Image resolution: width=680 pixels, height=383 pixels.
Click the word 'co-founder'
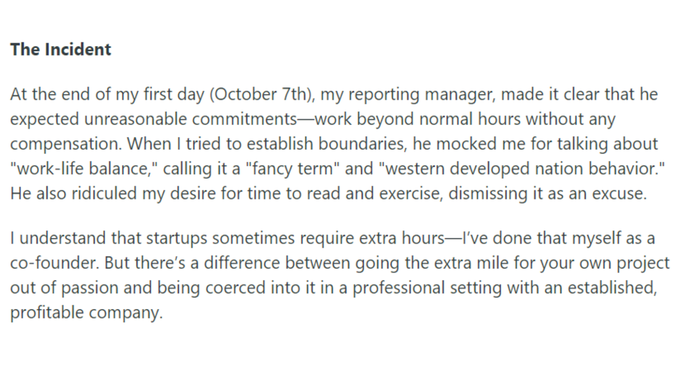click(x=53, y=263)
